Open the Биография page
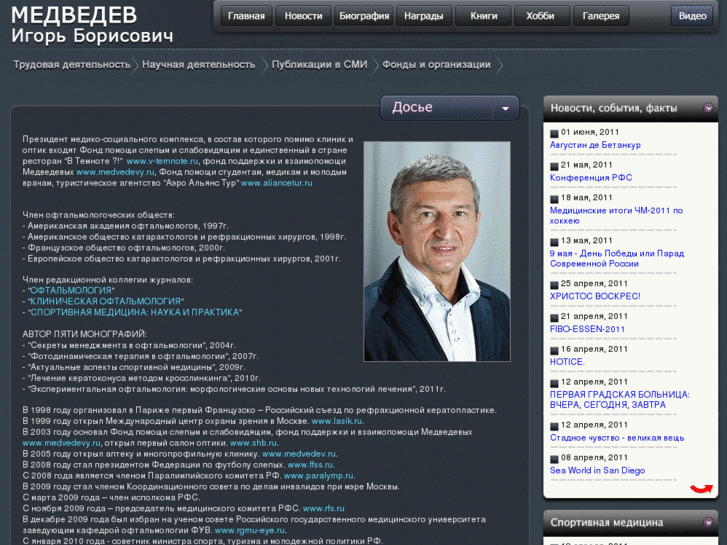 [x=364, y=16]
